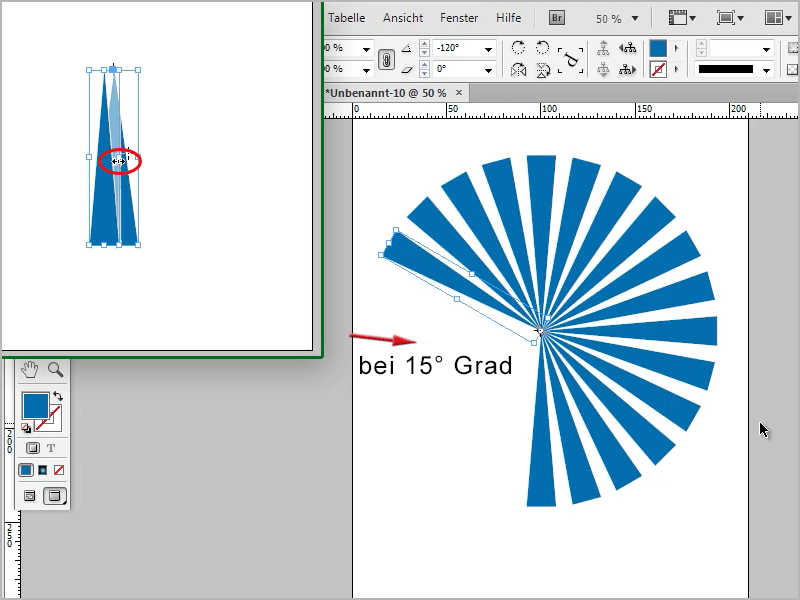The width and height of the screenshot is (800, 600).
Task: Toggle constrain proportions chain-link button
Action: pos(386,60)
